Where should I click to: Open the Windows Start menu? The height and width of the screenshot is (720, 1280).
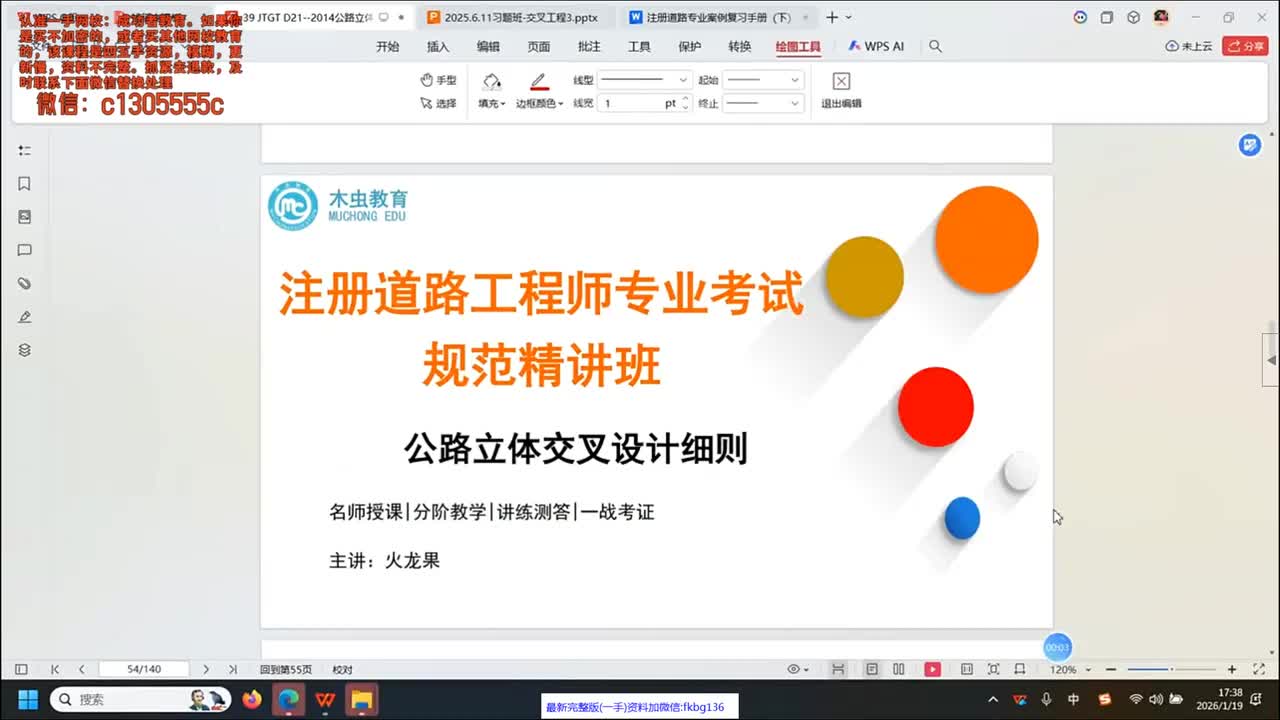point(27,699)
